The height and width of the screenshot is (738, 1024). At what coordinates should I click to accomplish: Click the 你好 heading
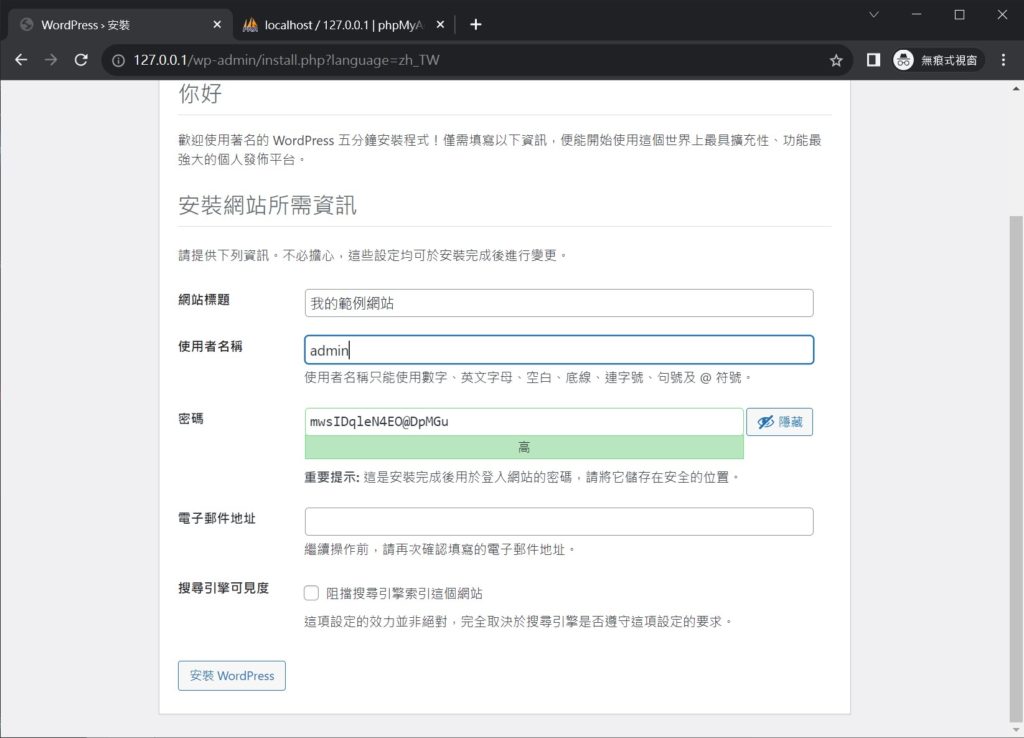click(x=200, y=93)
